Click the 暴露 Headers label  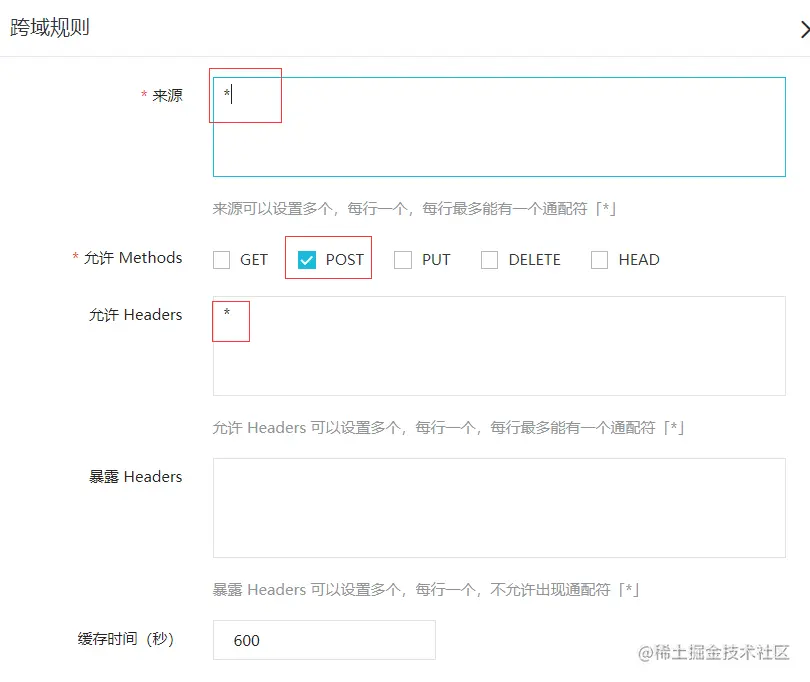(135, 476)
